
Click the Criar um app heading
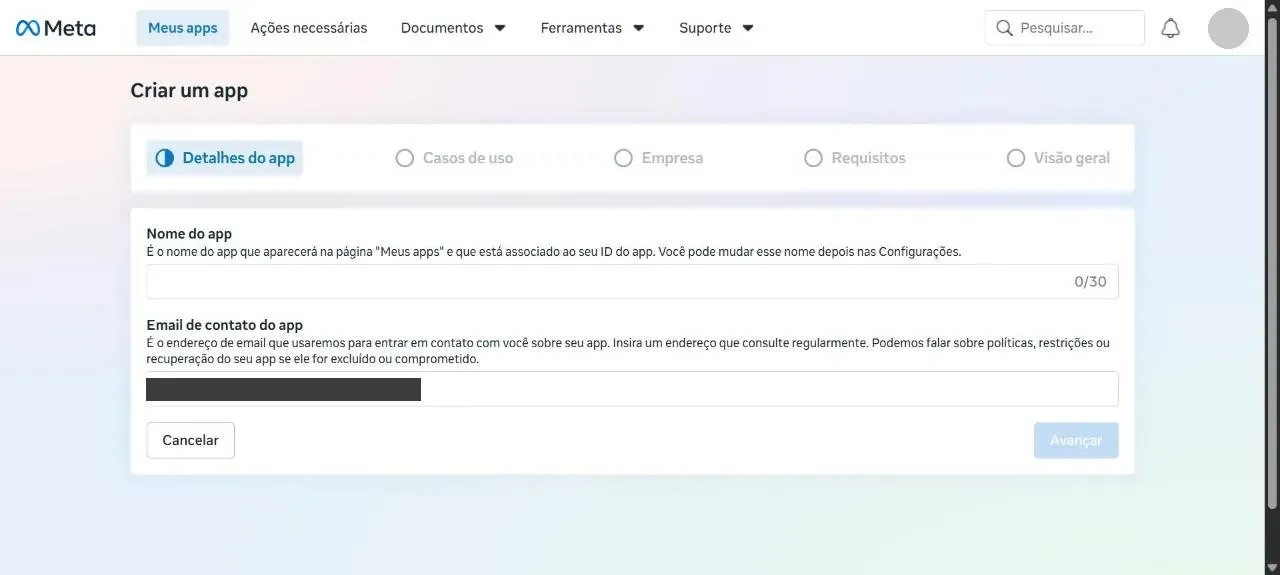pos(189,90)
